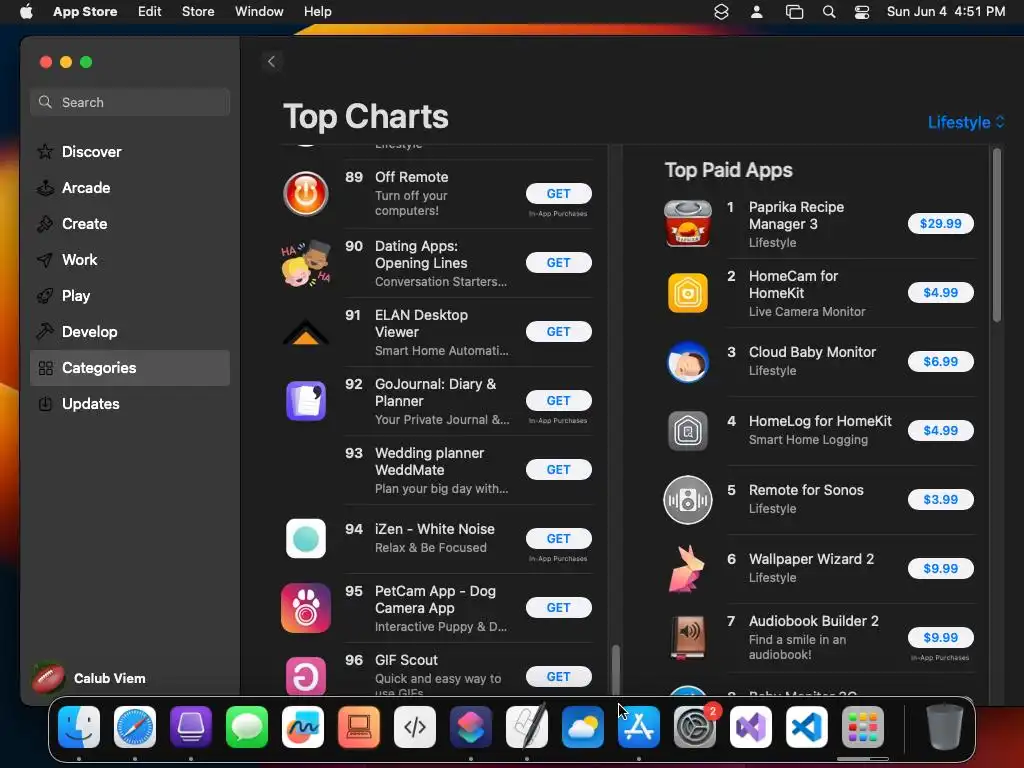
Task: Open the GIF Scout app icon
Action: [306, 676]
